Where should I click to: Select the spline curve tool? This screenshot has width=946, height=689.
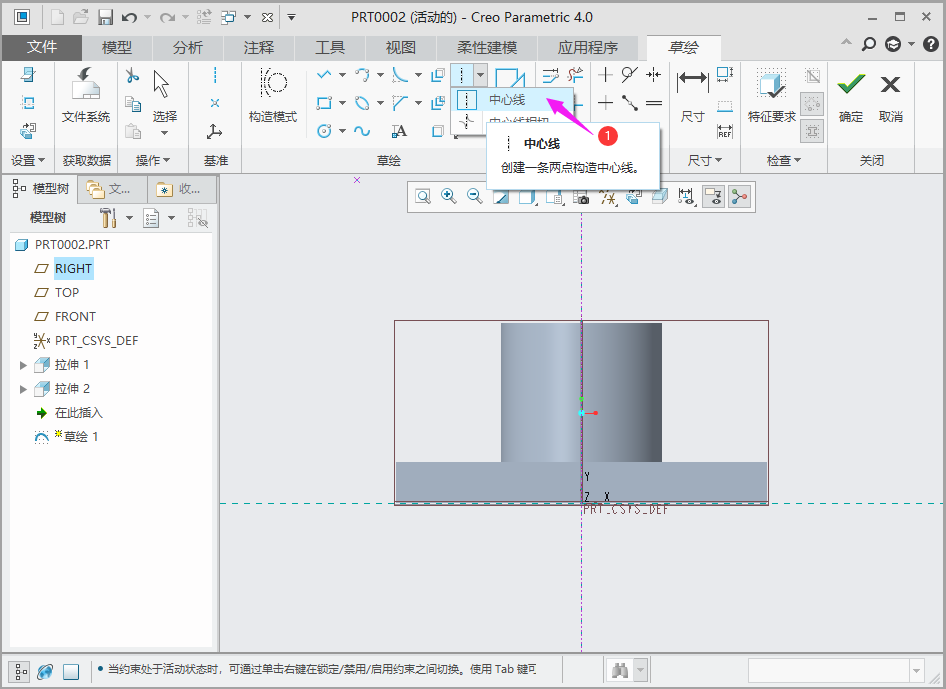click(362, 131)
